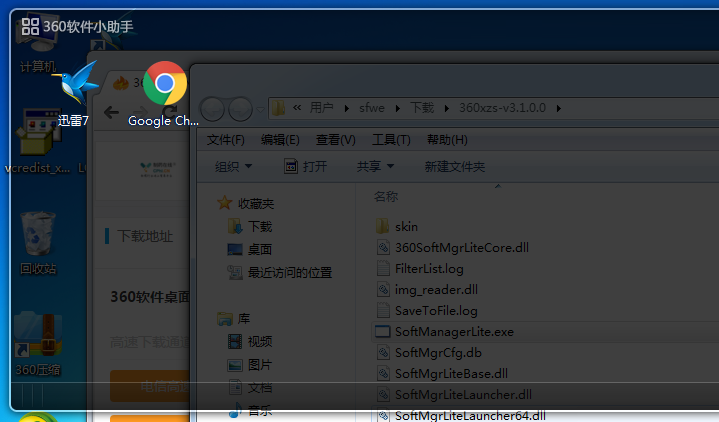Viewport: 719px width, 422px height.
Task: Click the 打开 toolbar button
Action: coord(305,166)
